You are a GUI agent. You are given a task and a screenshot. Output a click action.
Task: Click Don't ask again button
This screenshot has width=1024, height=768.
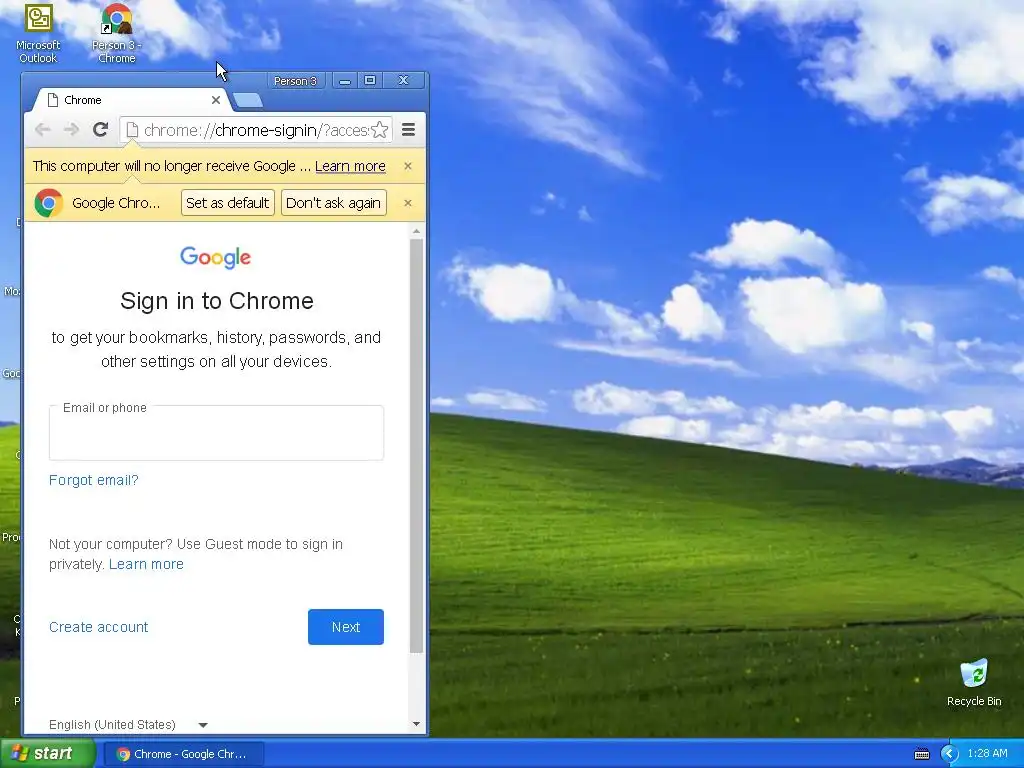pyautogui.click(x=333, y=203)
